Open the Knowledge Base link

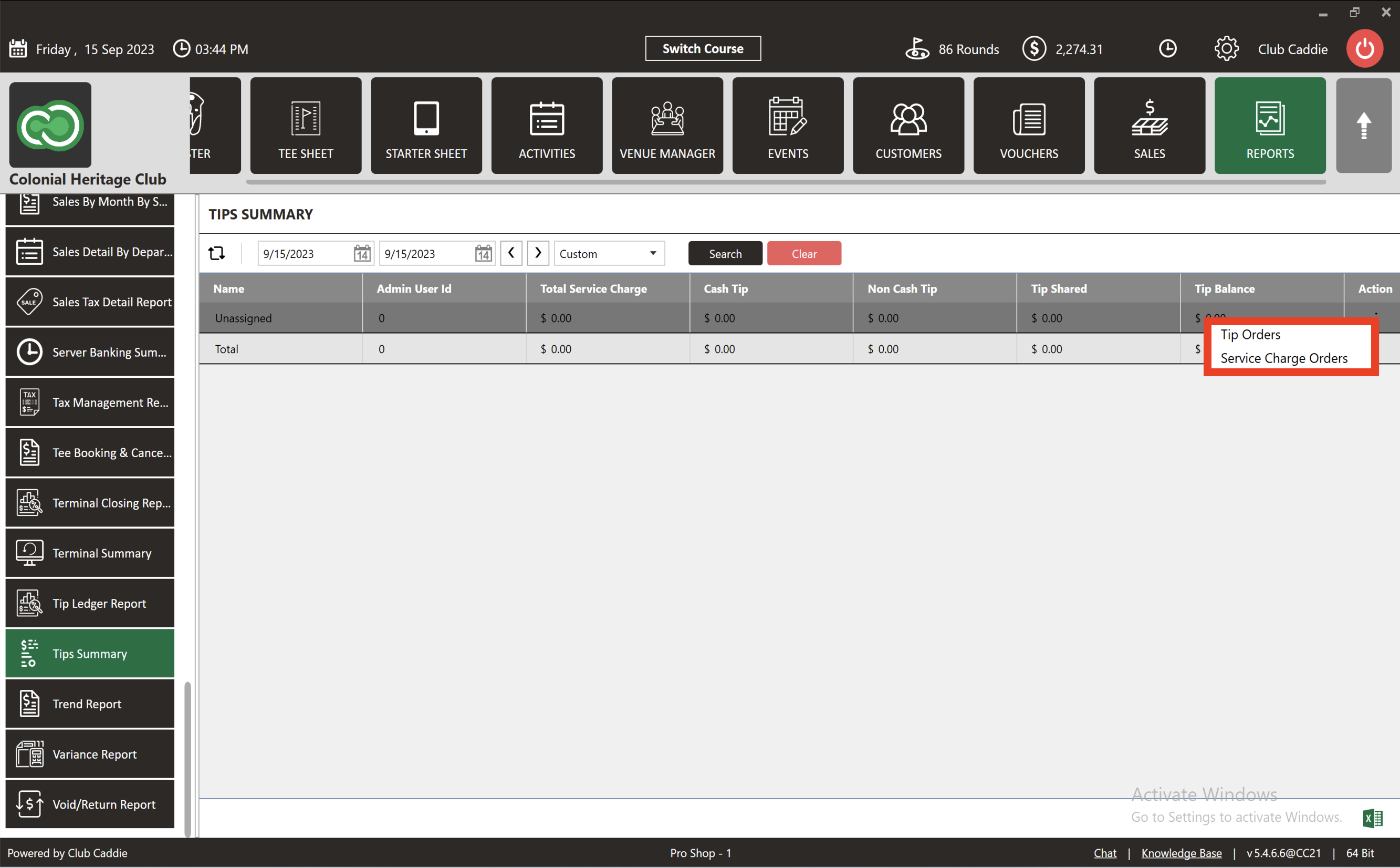pyautogui.click(x=1181, y=853)
